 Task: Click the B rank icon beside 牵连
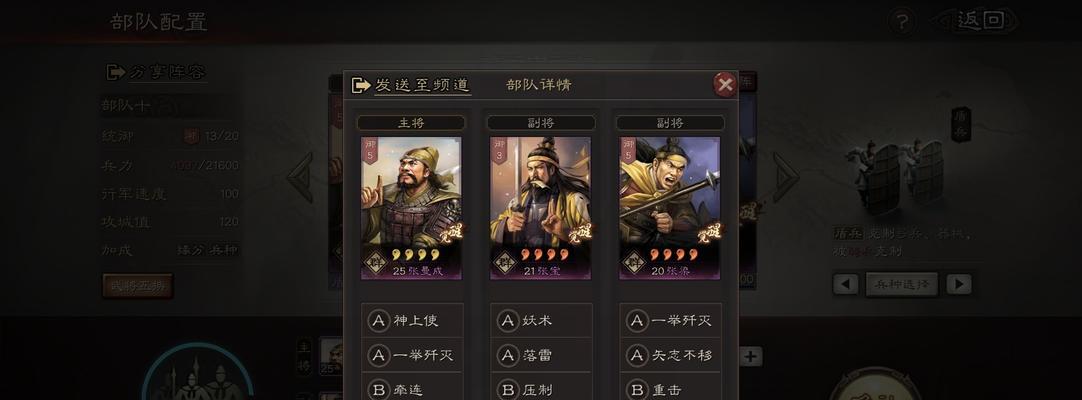point(379,390)
